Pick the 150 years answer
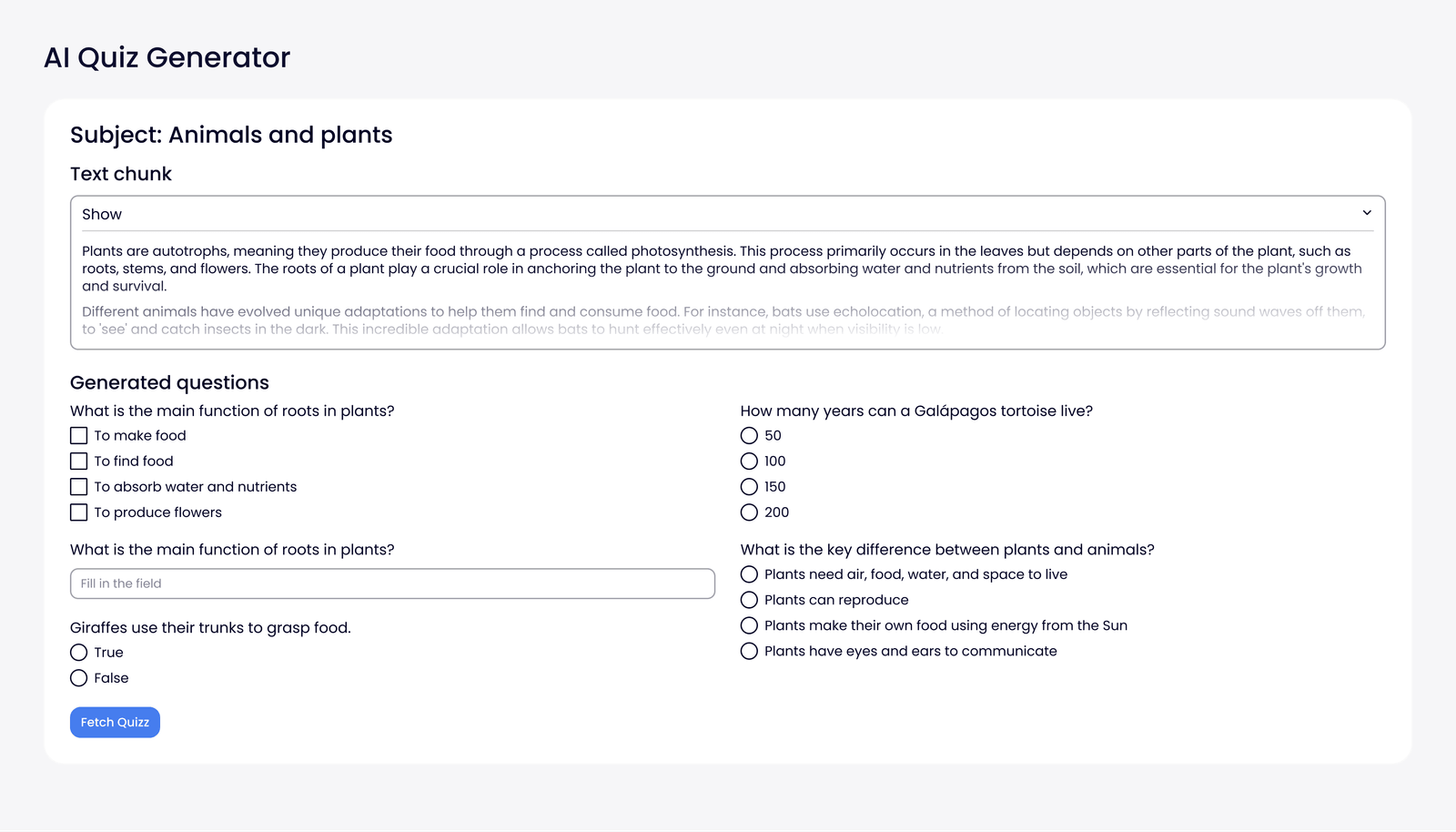The width and height of the screenshot is (1456, 832). coord(749,487)
